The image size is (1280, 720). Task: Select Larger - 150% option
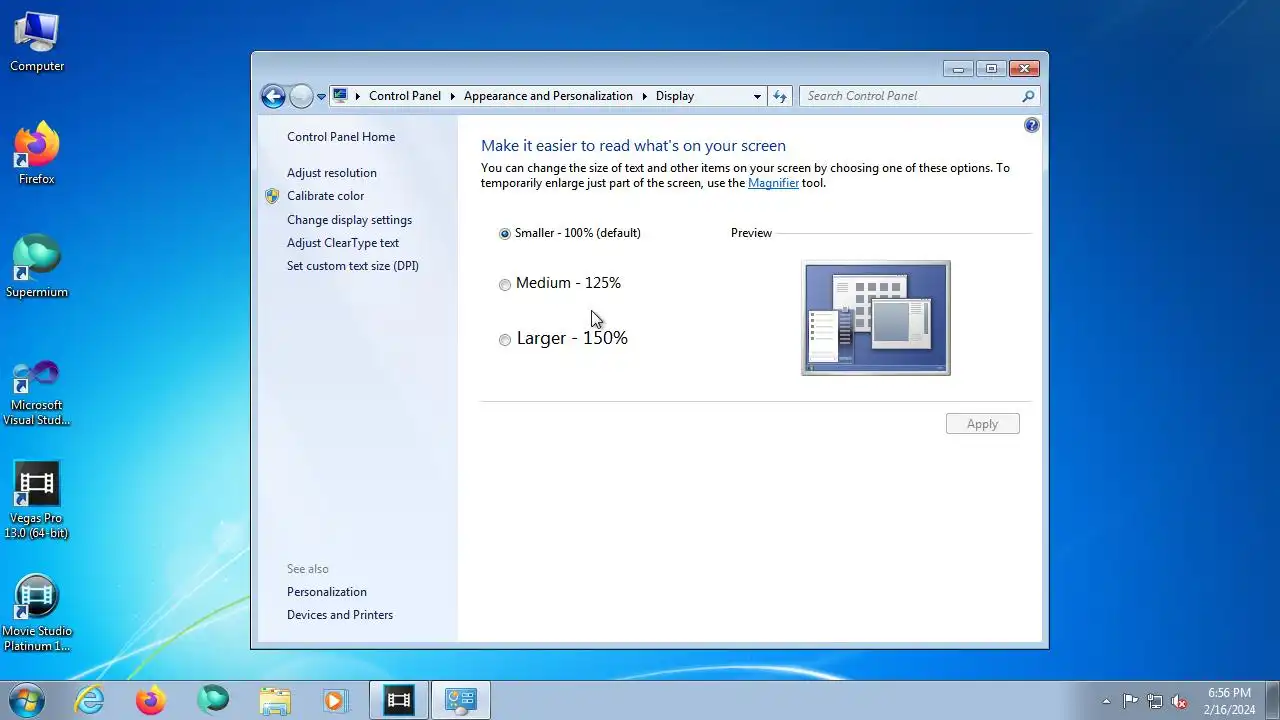pyautogui.click(x=563, y=339)
